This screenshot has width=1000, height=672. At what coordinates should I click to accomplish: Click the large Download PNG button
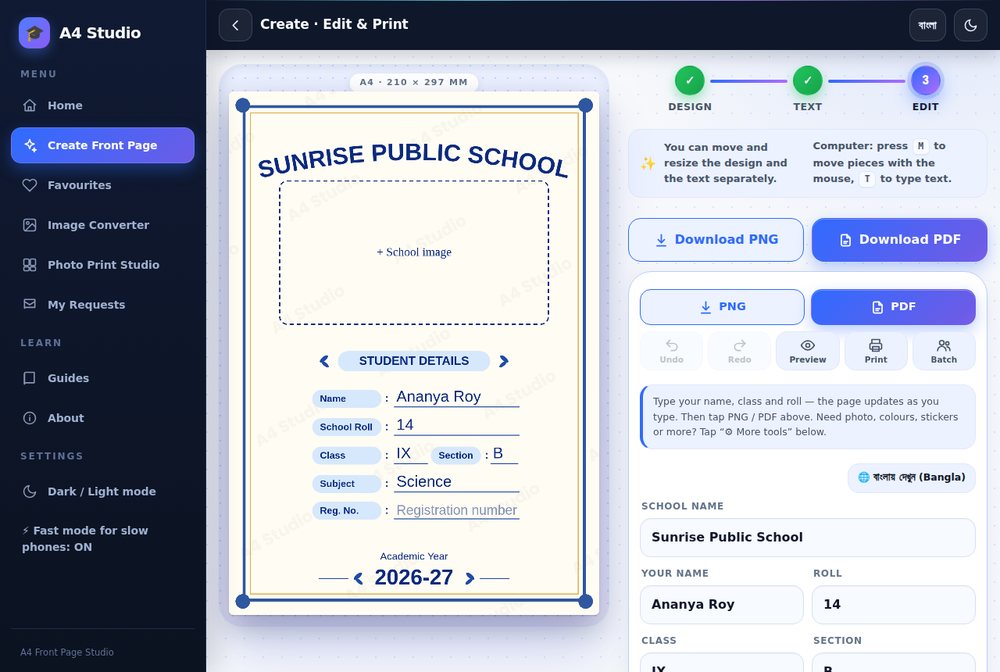point(716,240)
